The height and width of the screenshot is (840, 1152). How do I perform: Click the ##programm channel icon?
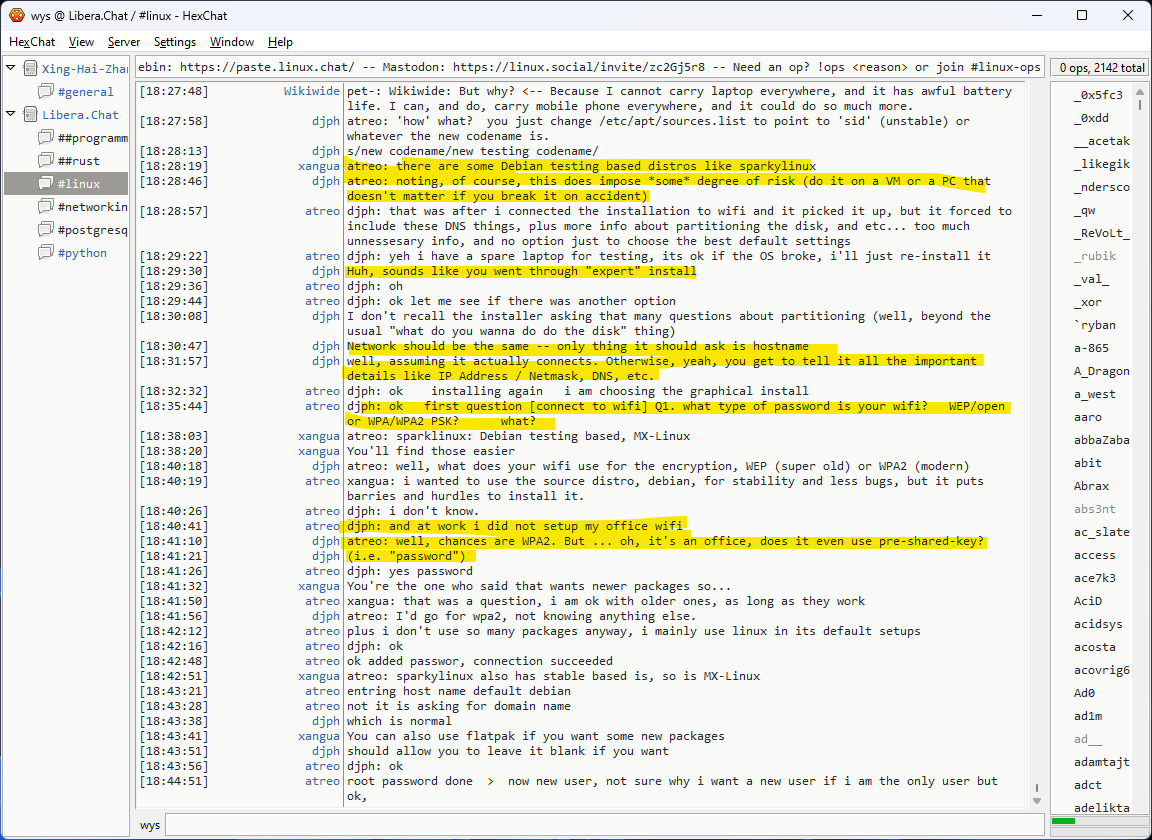point(46,138)
